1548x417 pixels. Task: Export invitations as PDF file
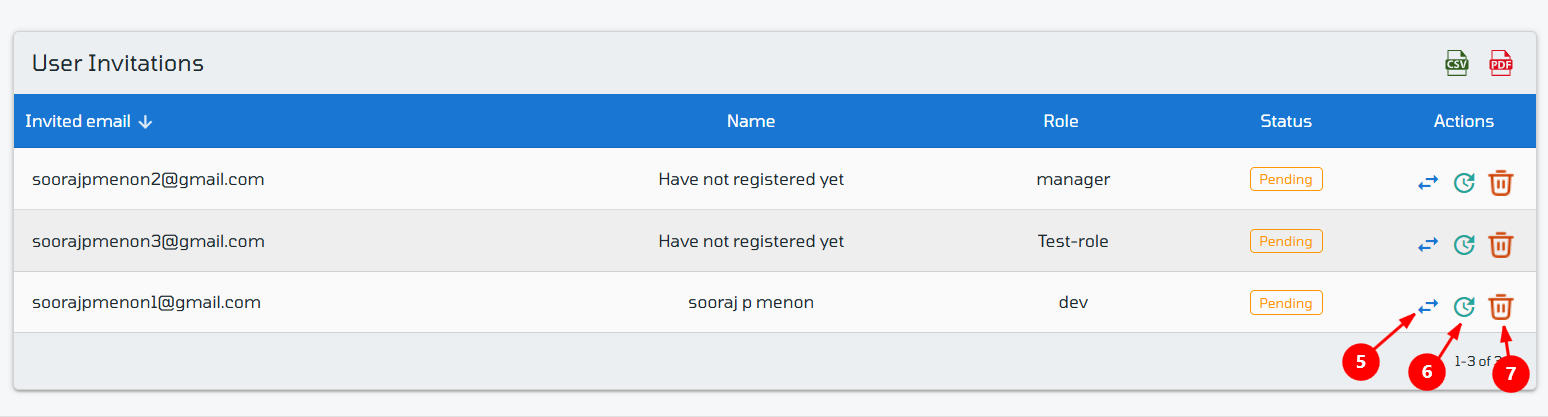pyautogui.click(x=1501, y=63)
